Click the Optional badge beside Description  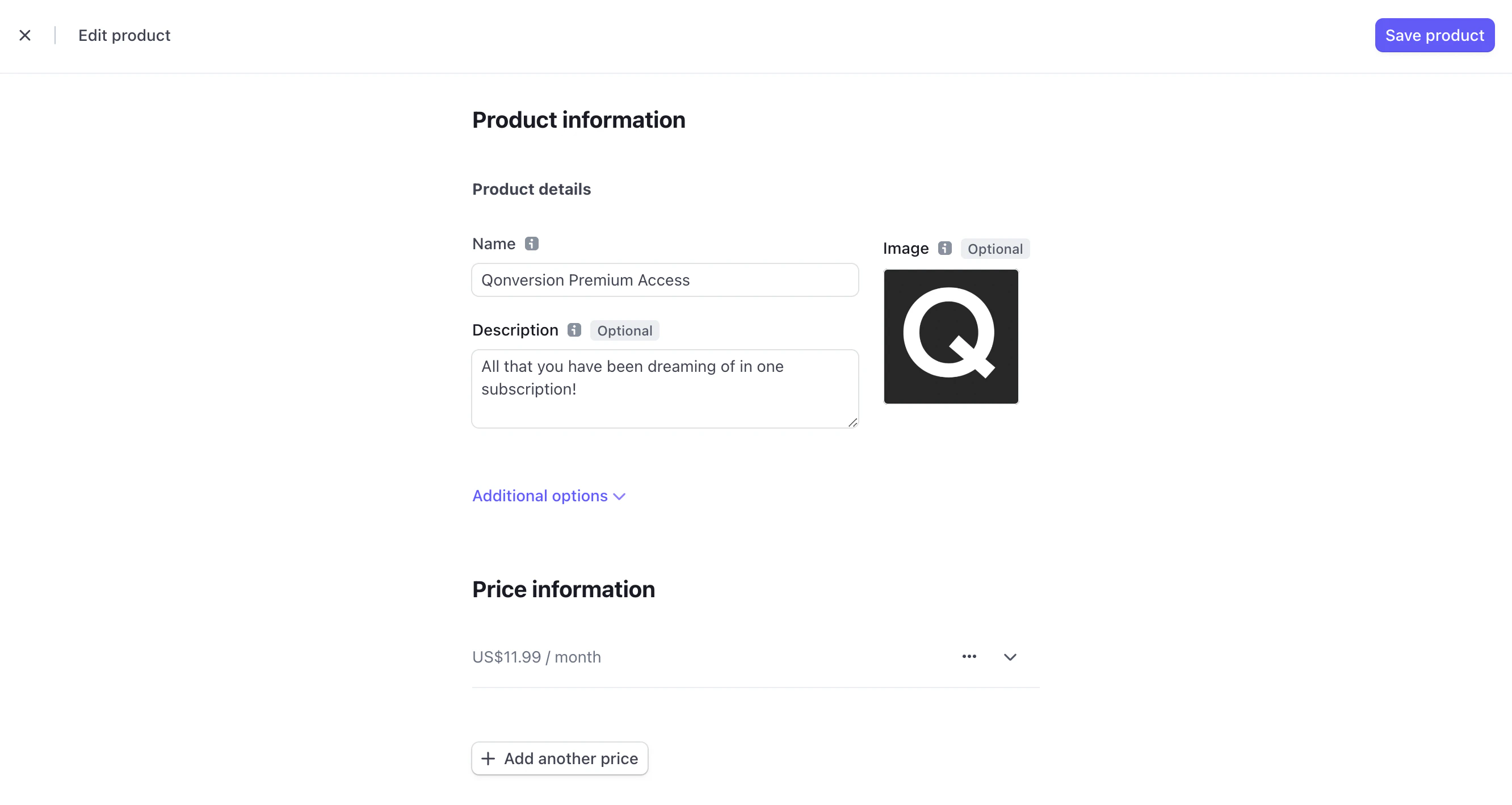pos(624,330)
